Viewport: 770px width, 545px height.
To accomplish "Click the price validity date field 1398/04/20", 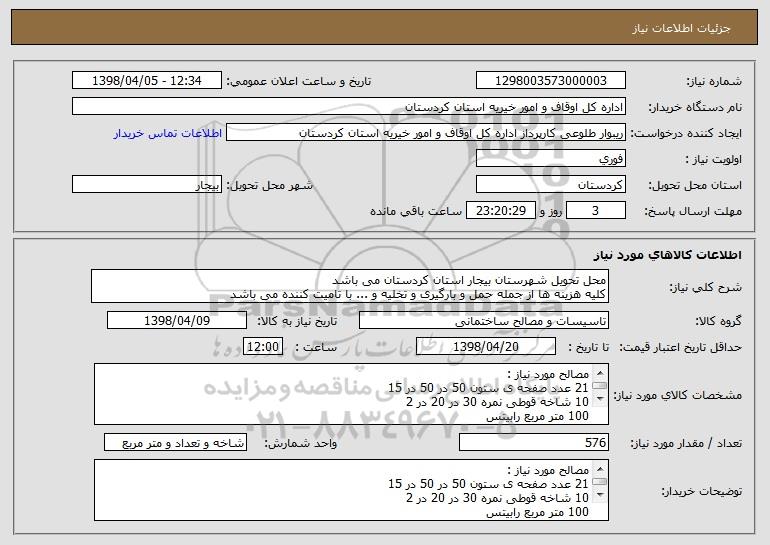I will click(486, 347).
